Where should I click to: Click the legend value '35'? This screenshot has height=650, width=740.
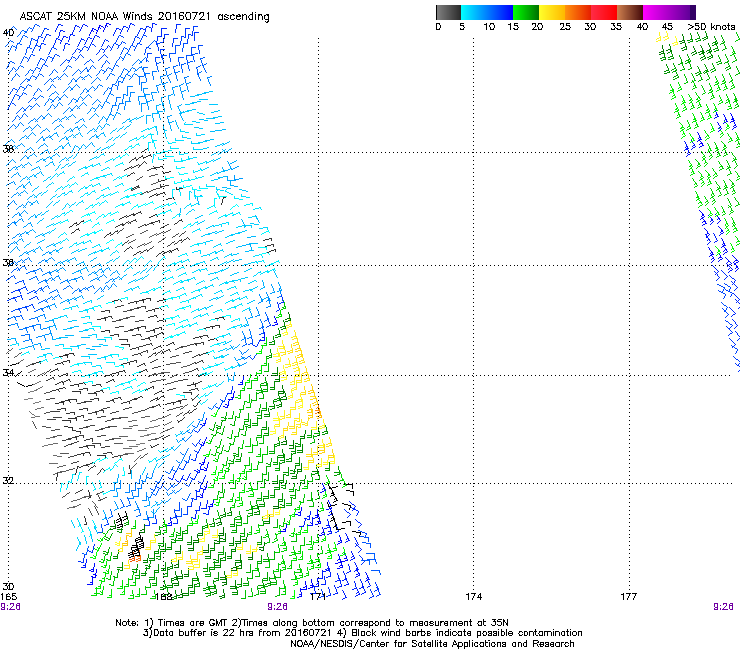[616, 27]
